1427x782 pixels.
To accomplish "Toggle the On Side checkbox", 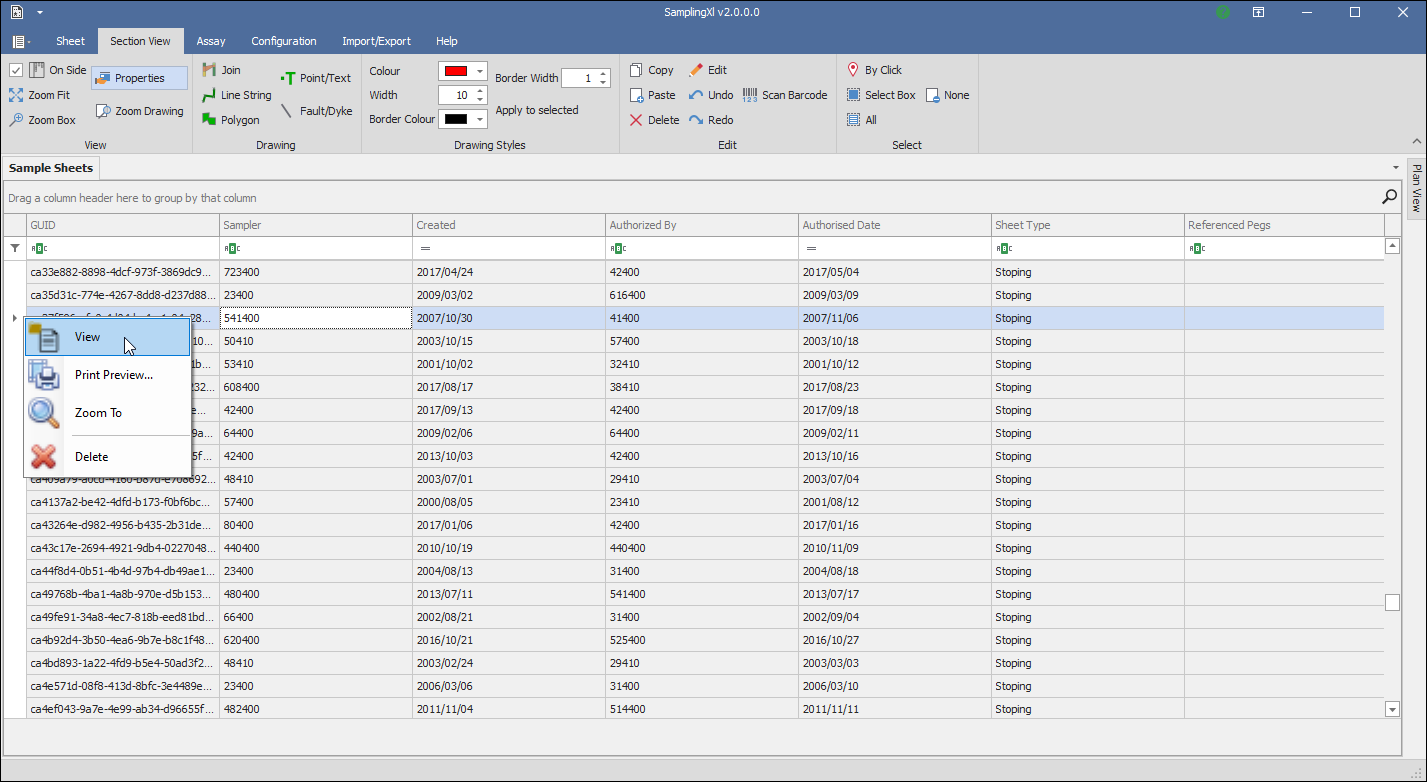I will [16, 70].
